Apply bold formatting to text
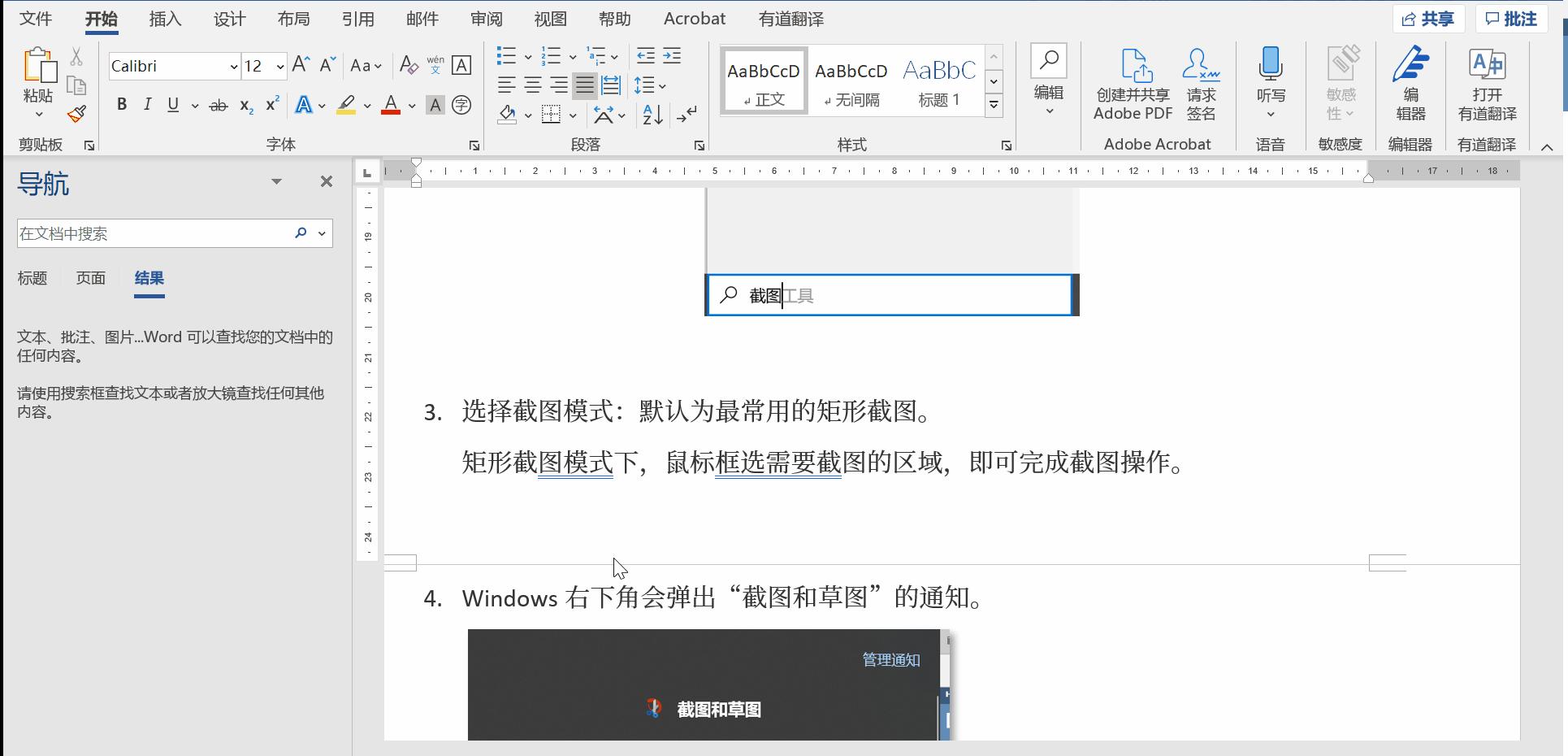 point(122,104)
